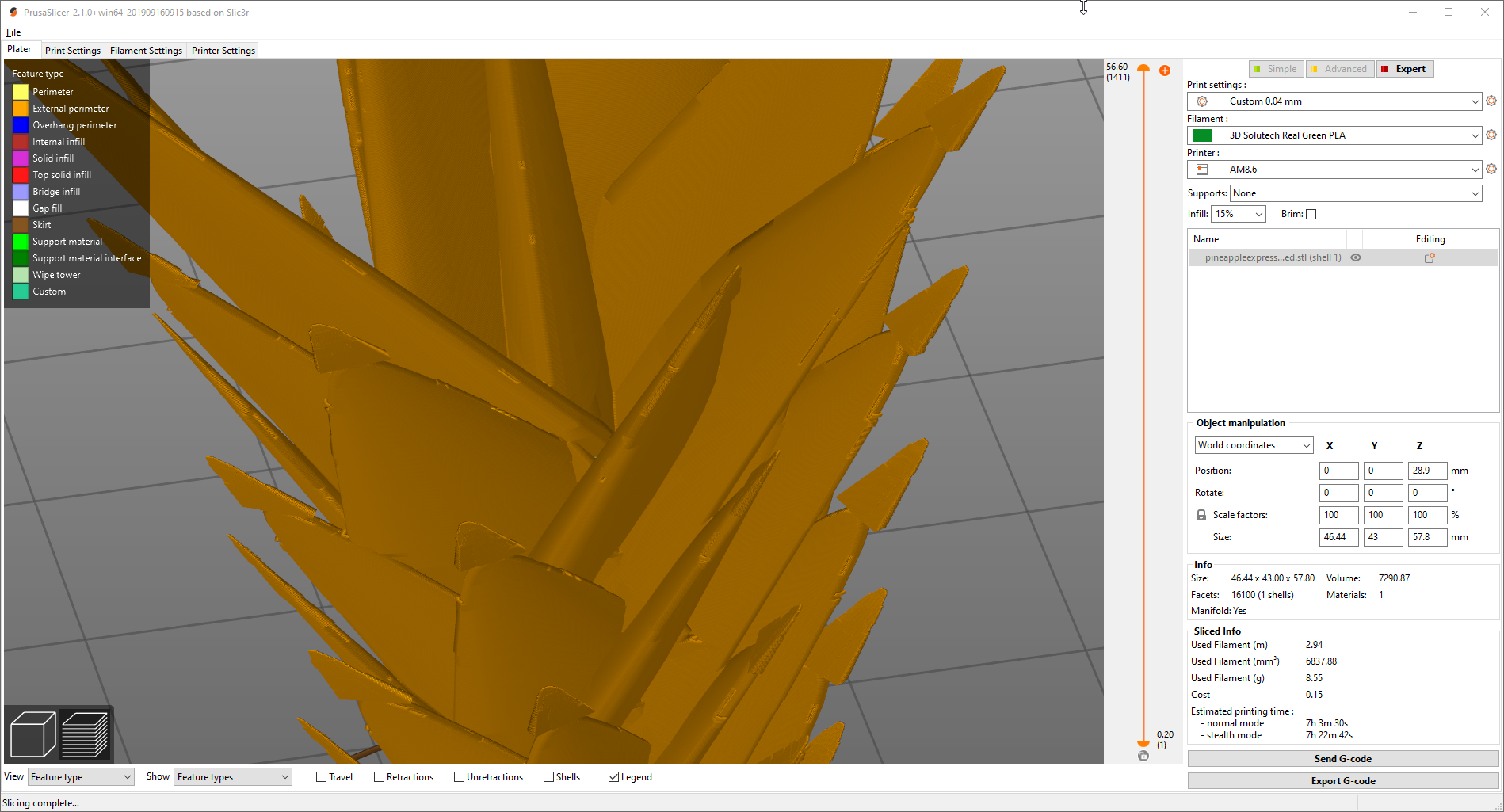Click the top handle of layer slider

click(1143, 69)
